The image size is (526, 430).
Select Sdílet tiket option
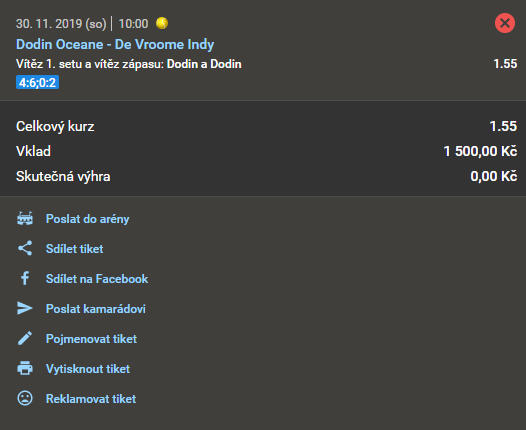point(74,249)
